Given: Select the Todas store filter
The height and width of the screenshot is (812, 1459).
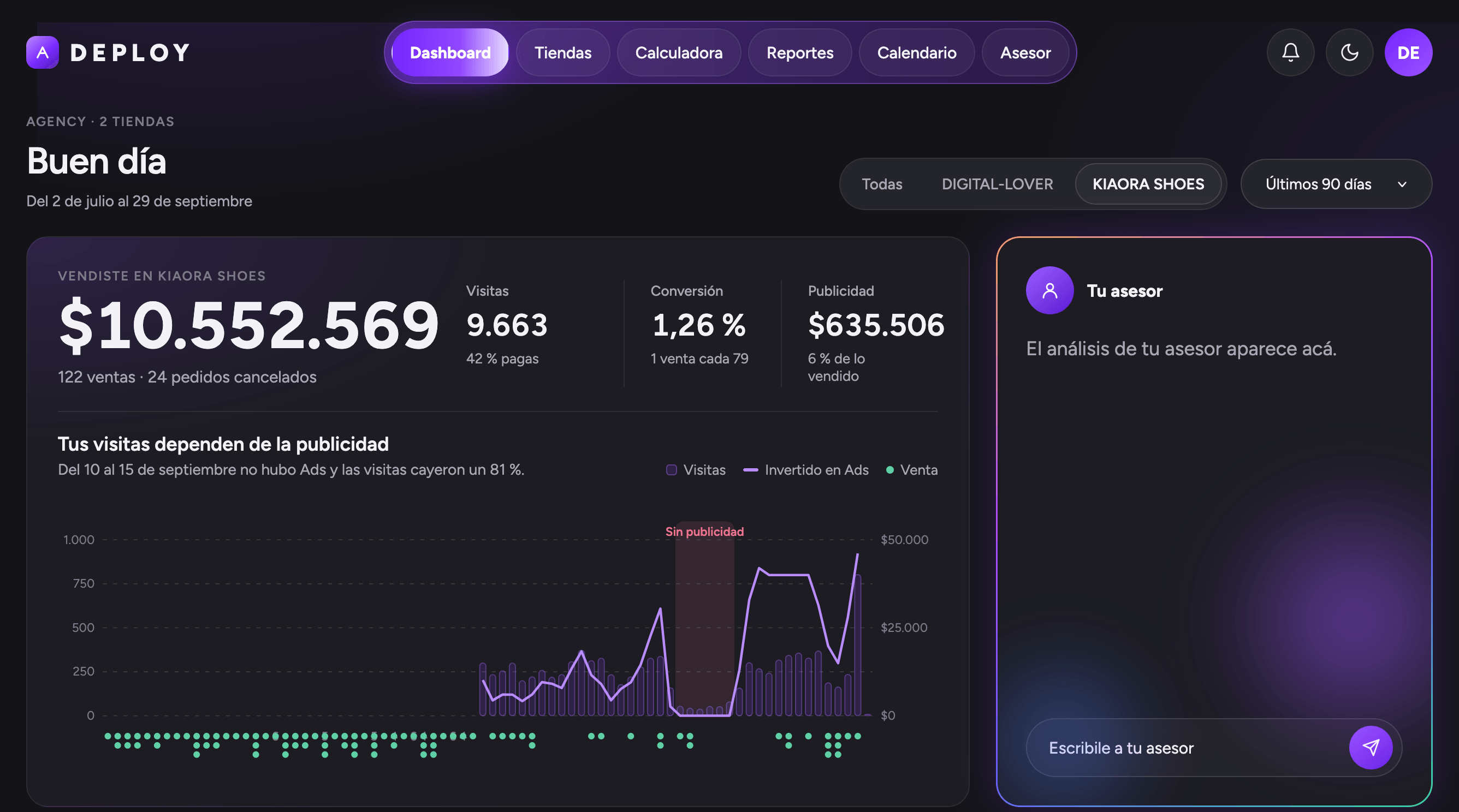Looking at the screenshot, I should click(x=882, y=184).
